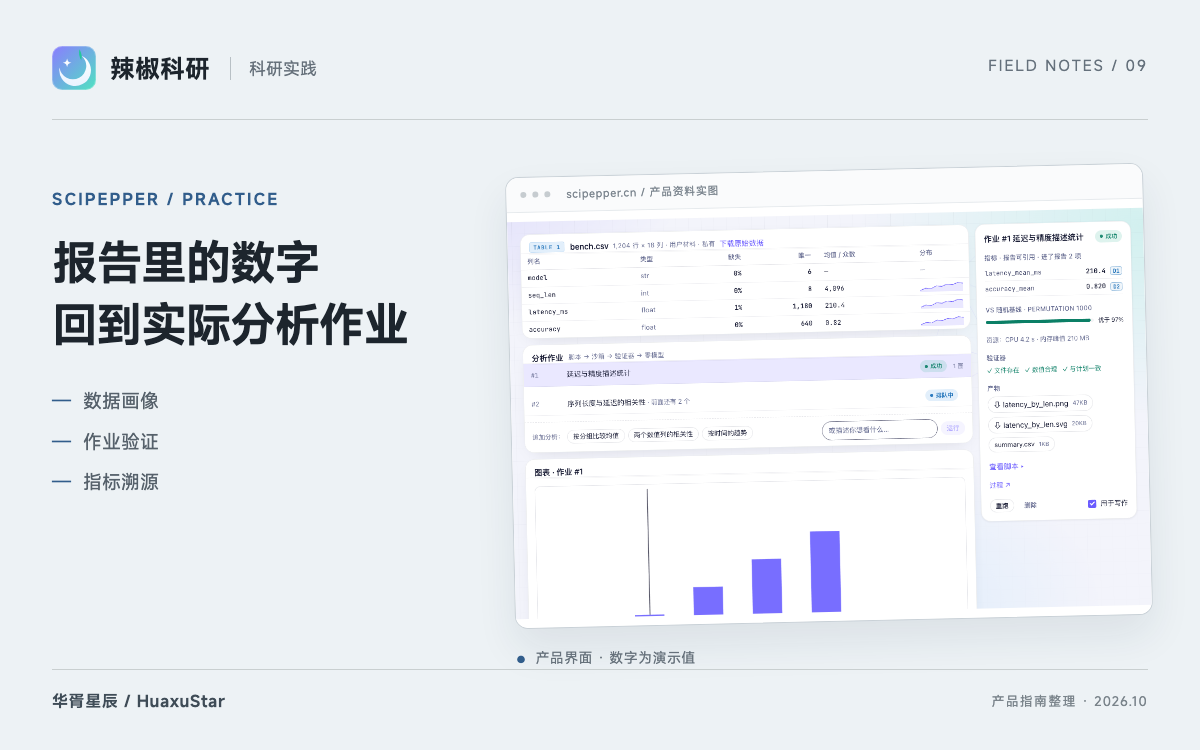
Task: Click the 数值合理 validator check
Action: tap(1041, 369)
